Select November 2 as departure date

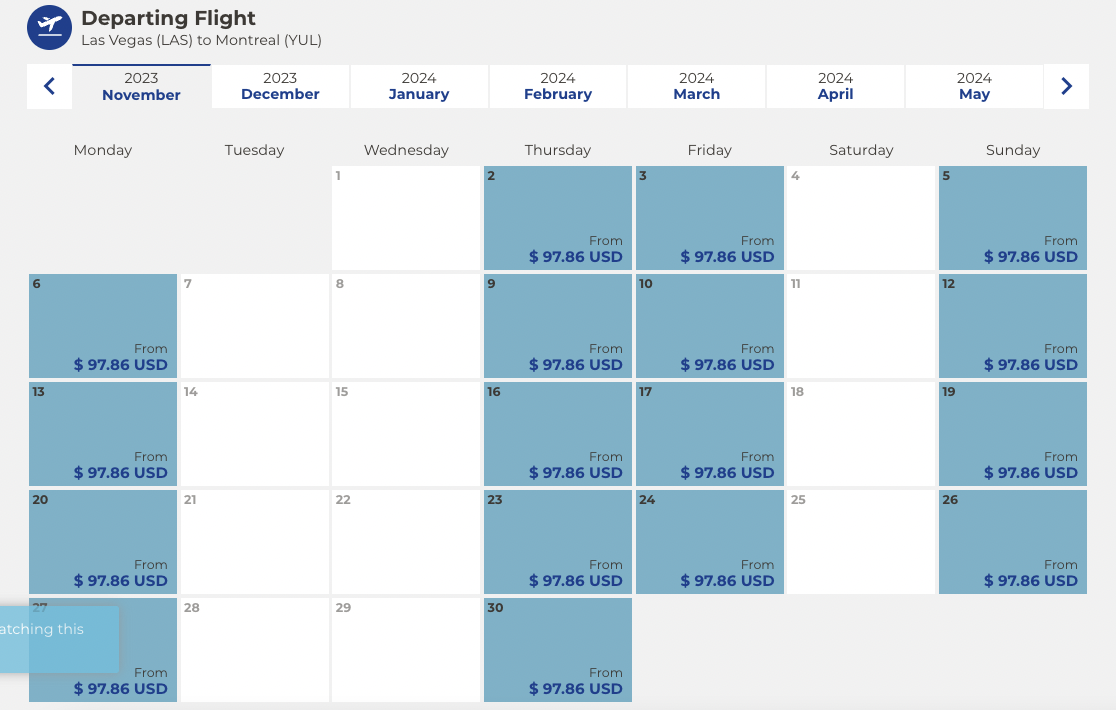557,218
